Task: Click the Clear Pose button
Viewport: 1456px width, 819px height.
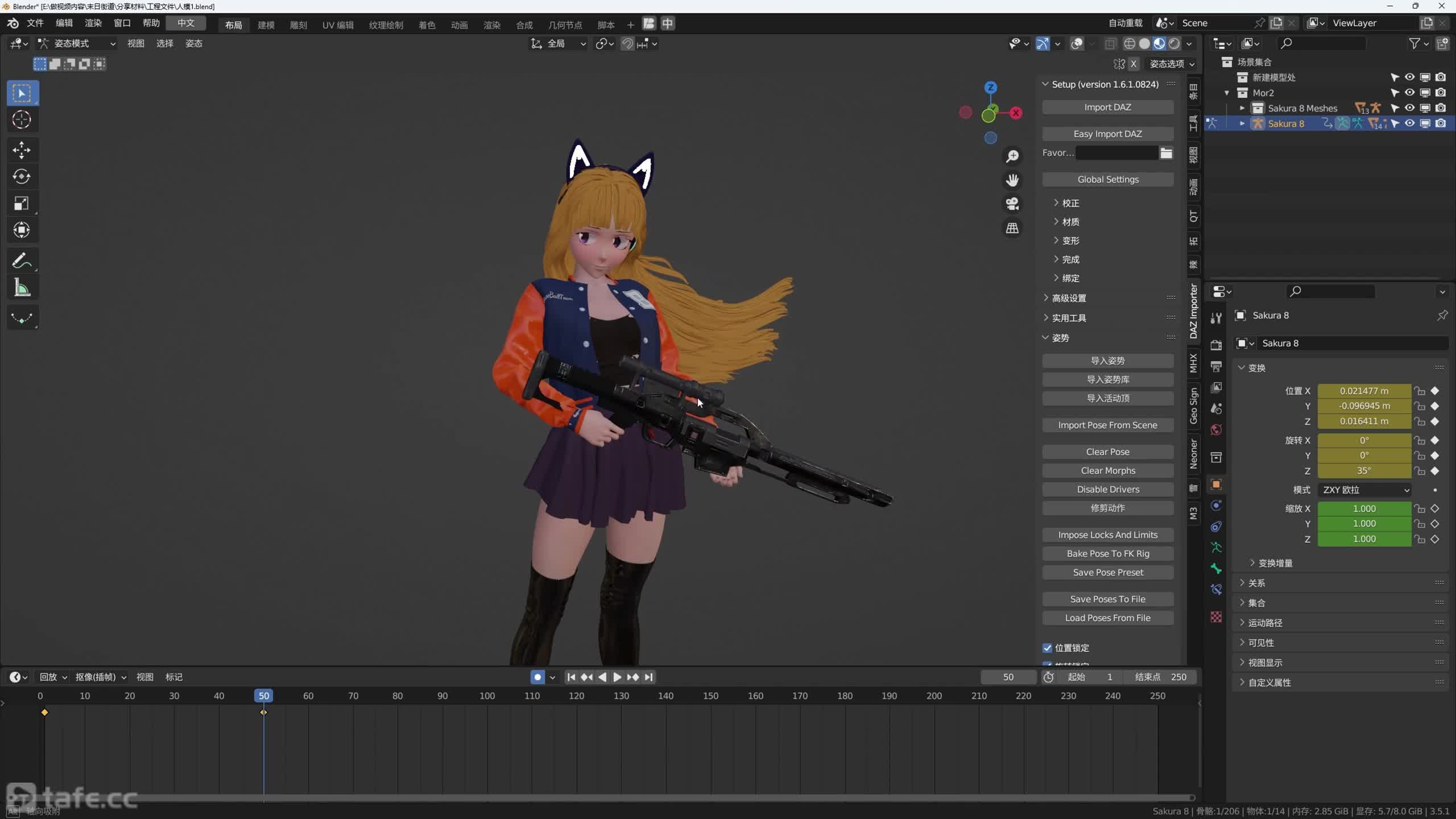Action: click(x=1108, y=452)
